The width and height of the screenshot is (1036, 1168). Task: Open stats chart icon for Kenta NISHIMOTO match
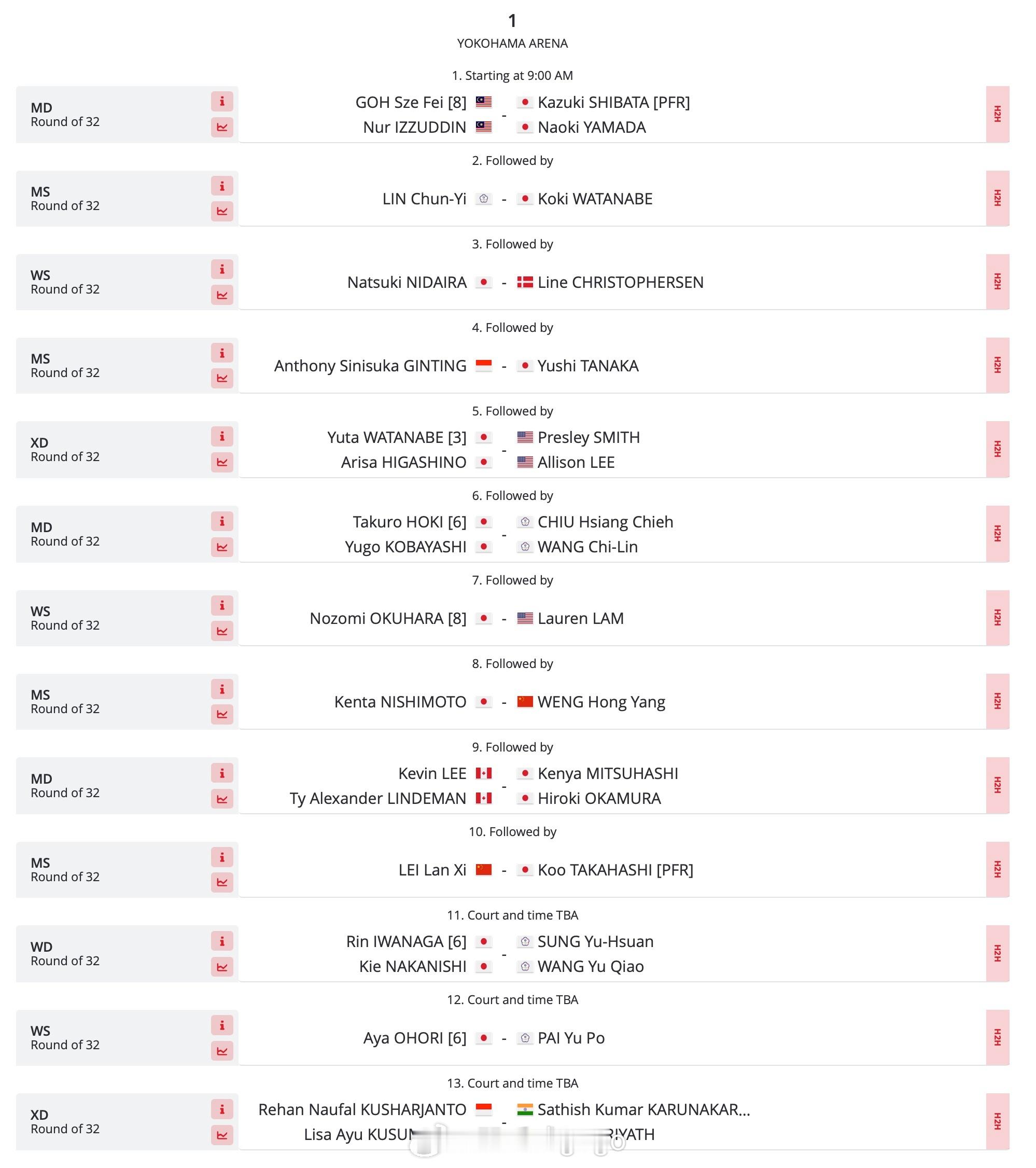[222, 714]
